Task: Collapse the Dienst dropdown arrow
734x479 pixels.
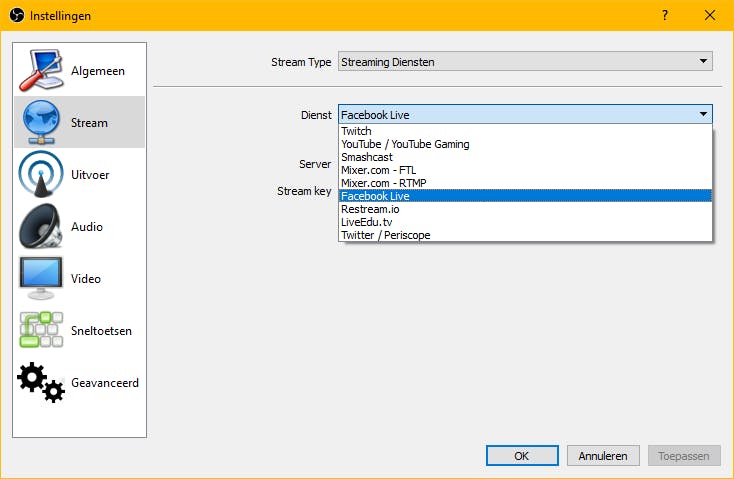Action: click(703, 114)
